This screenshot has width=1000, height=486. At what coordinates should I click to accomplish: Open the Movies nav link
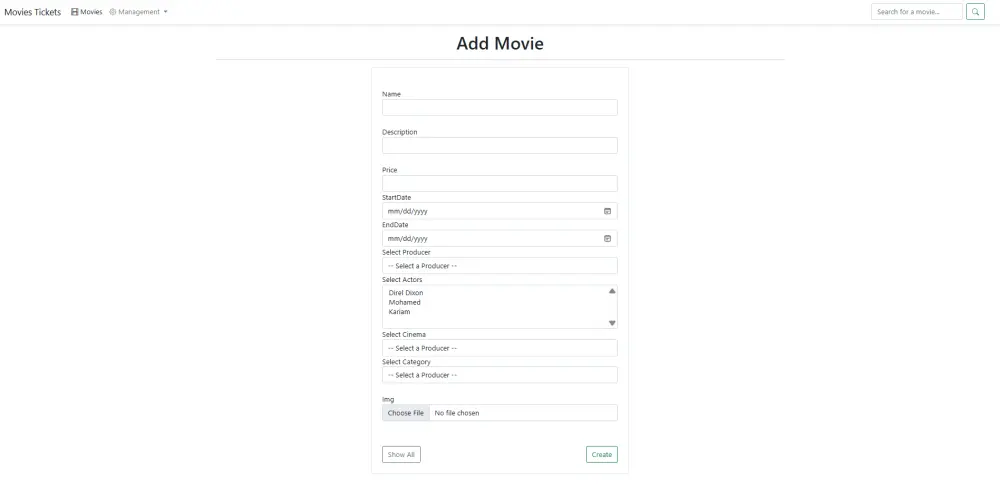point(87,12)
